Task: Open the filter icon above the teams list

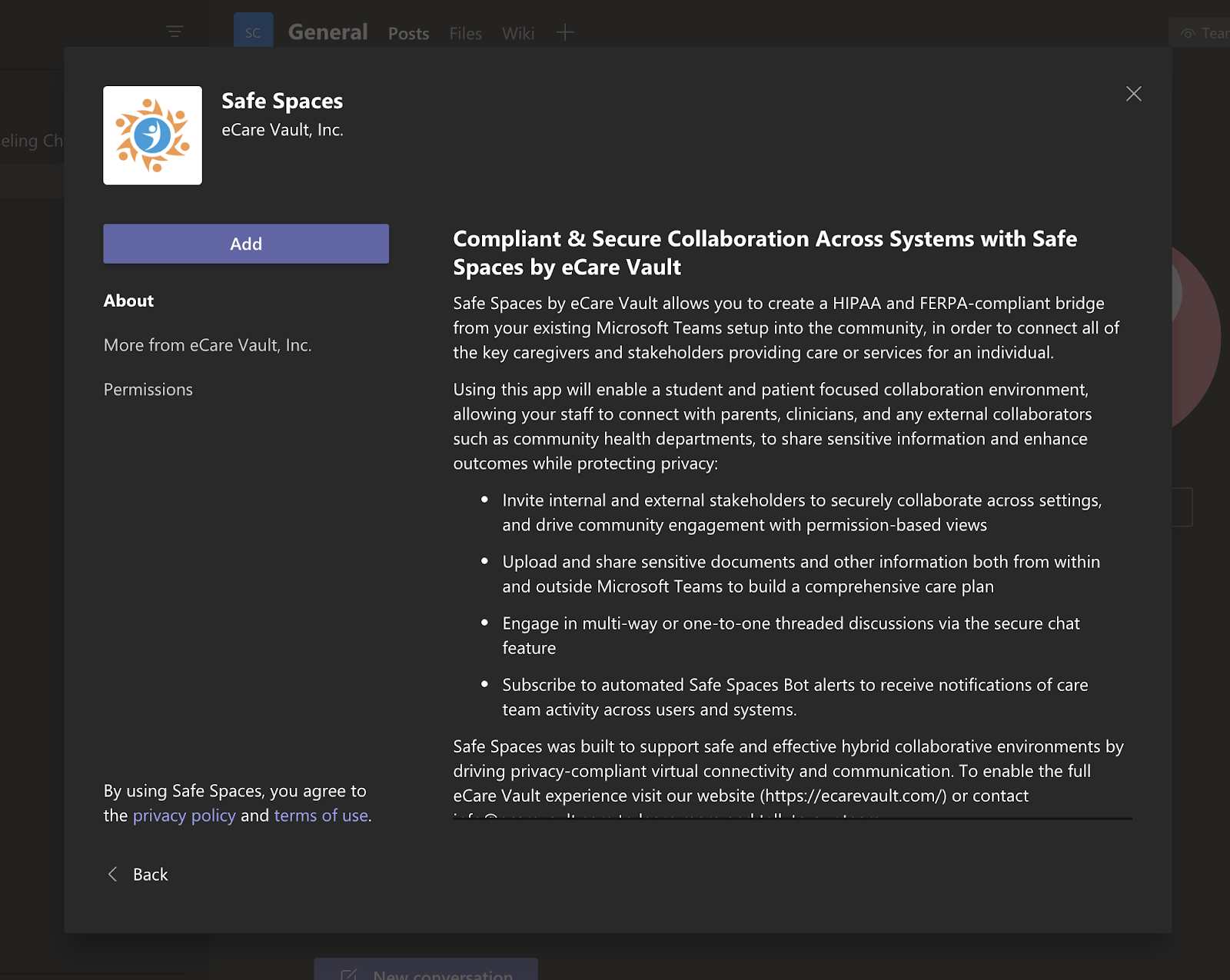Action: click(175, 32)
